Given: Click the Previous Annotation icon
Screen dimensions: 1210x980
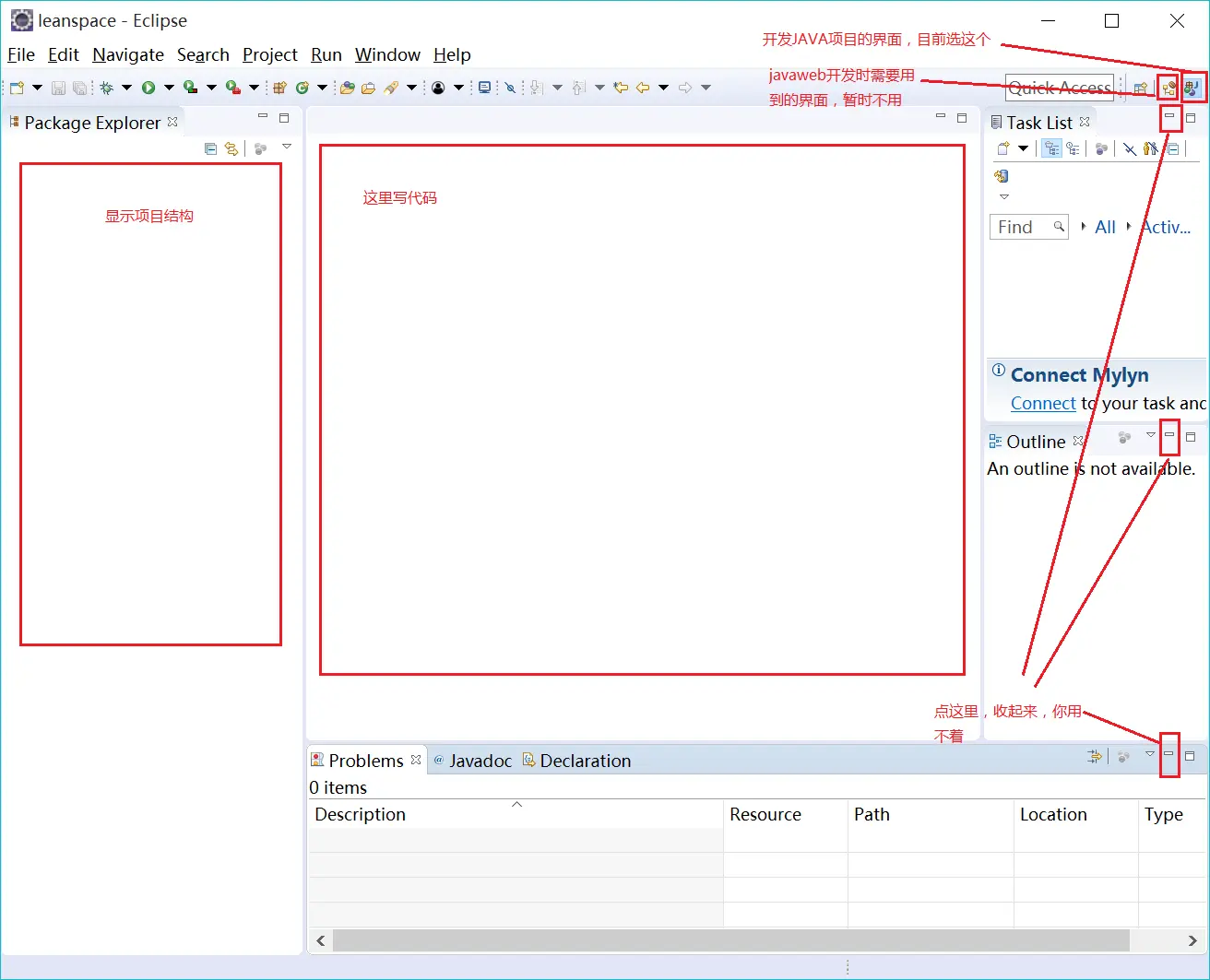Looking at the screenshot, I should (x=578, y=88).
